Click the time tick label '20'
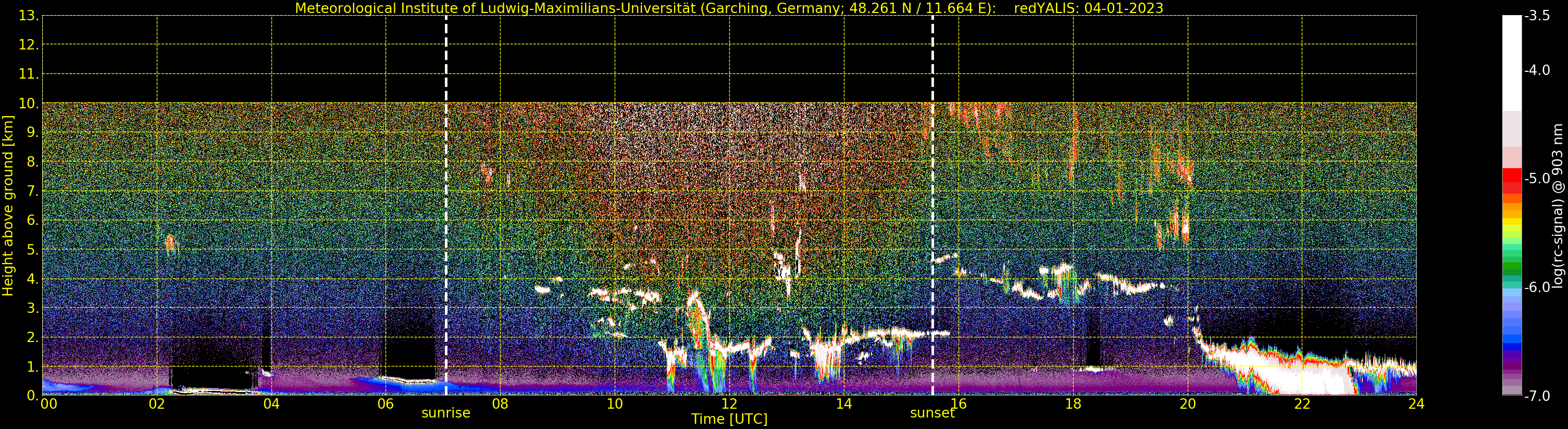Screen dimensions: 1568x429 point(1188,403)
